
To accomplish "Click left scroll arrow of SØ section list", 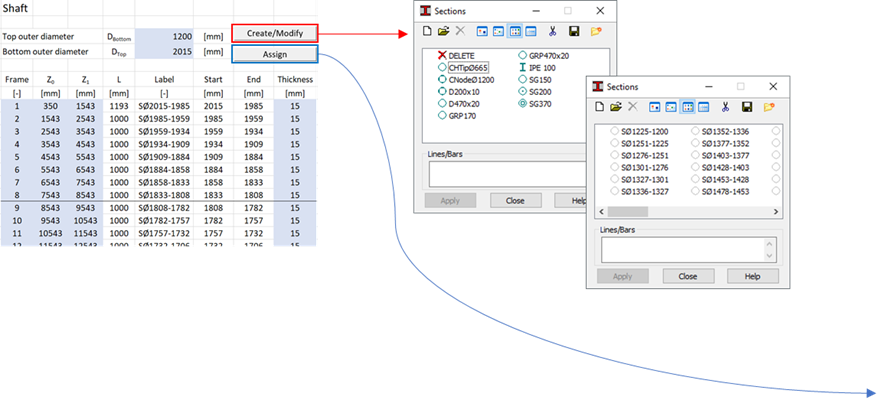I will tap(601, 211).
